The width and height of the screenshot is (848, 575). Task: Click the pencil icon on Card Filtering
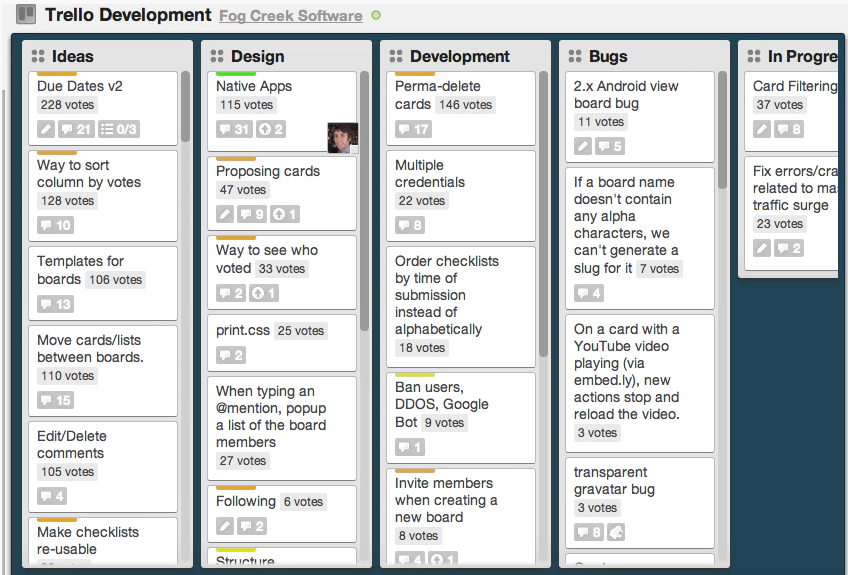tap(762, 129)
